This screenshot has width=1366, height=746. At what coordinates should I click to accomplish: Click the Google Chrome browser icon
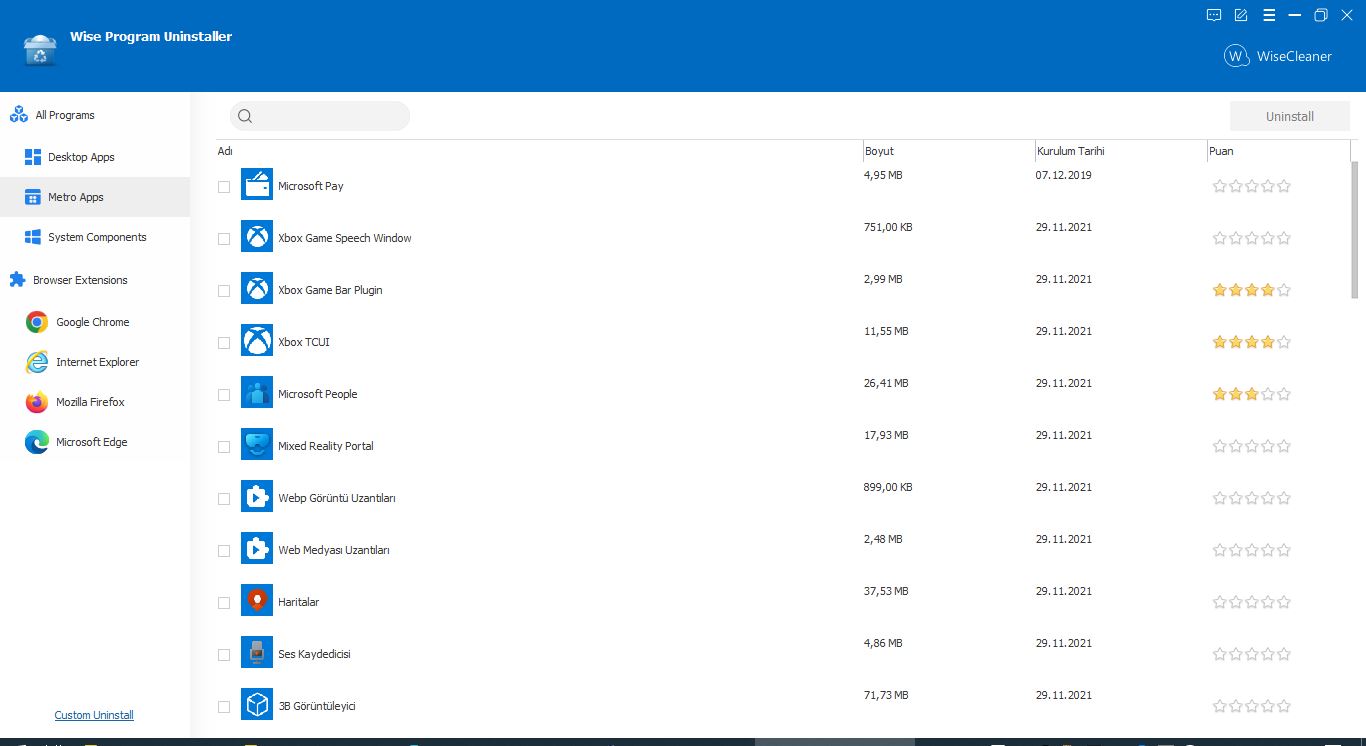click(37, 322)
